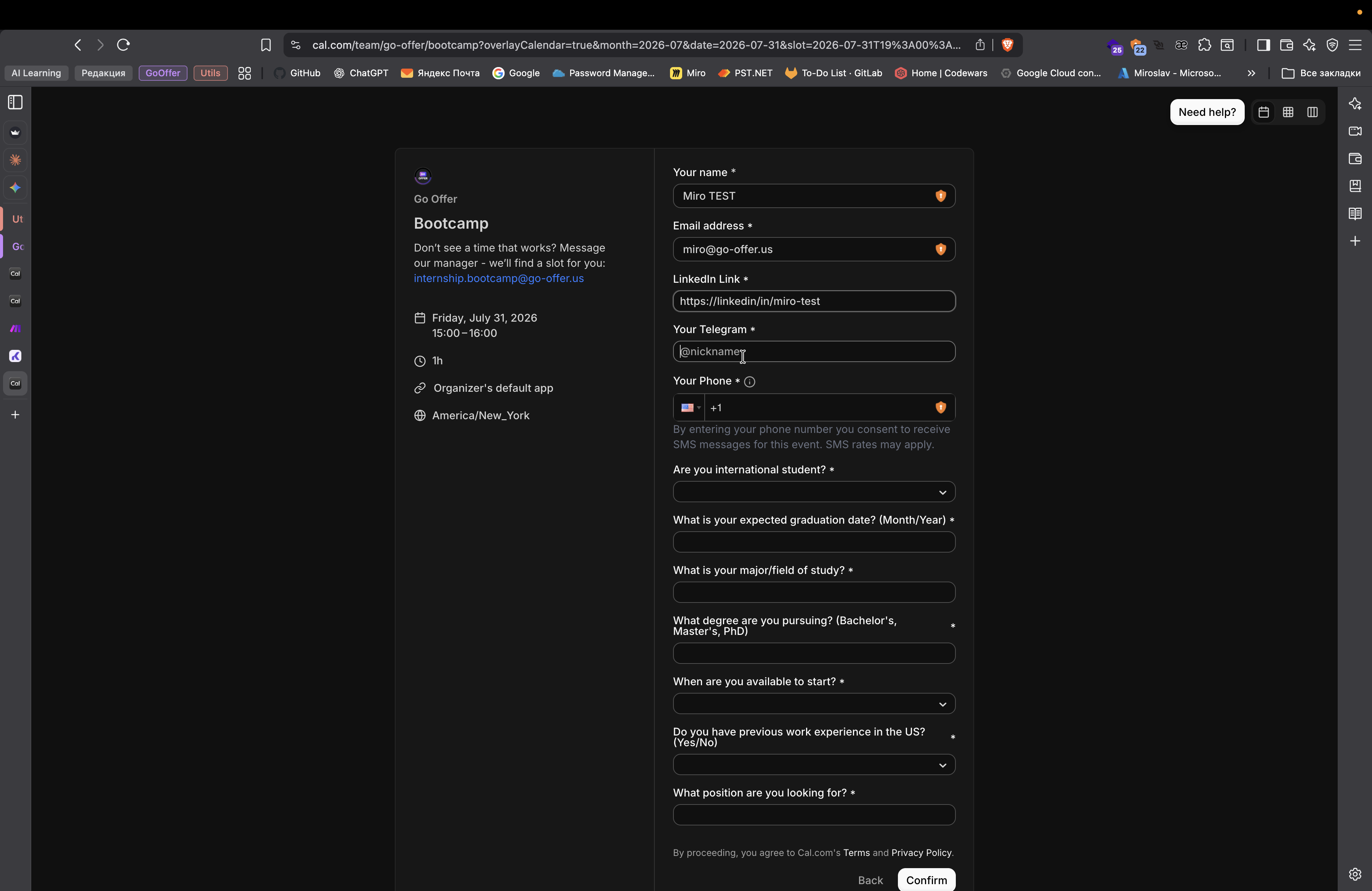
Task: Click the Need help? button
Action: pos(1207,112)
